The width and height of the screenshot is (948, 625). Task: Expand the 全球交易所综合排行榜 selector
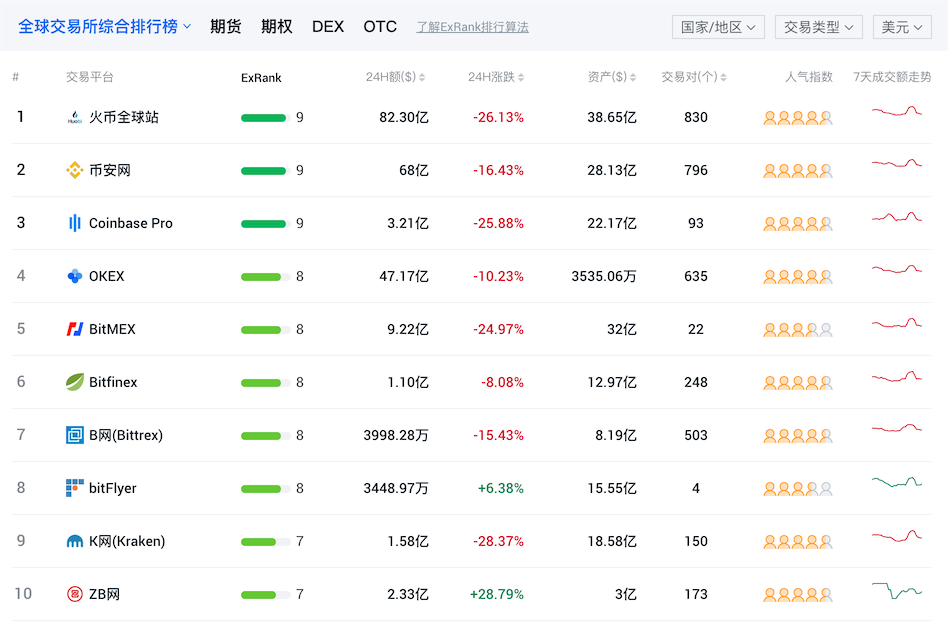pos(104,27)
